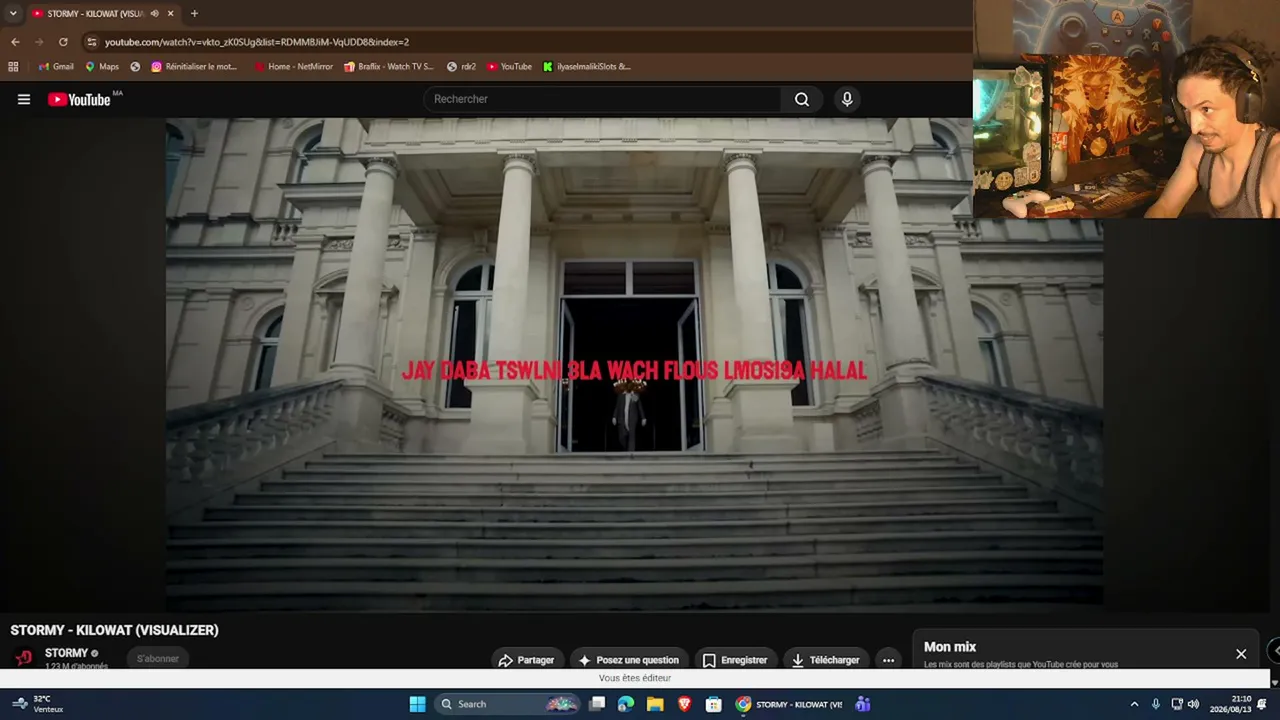This screenshot has height=720, width=1280.
Task: Open network settings tray icon
Action: click(1177, 704)
